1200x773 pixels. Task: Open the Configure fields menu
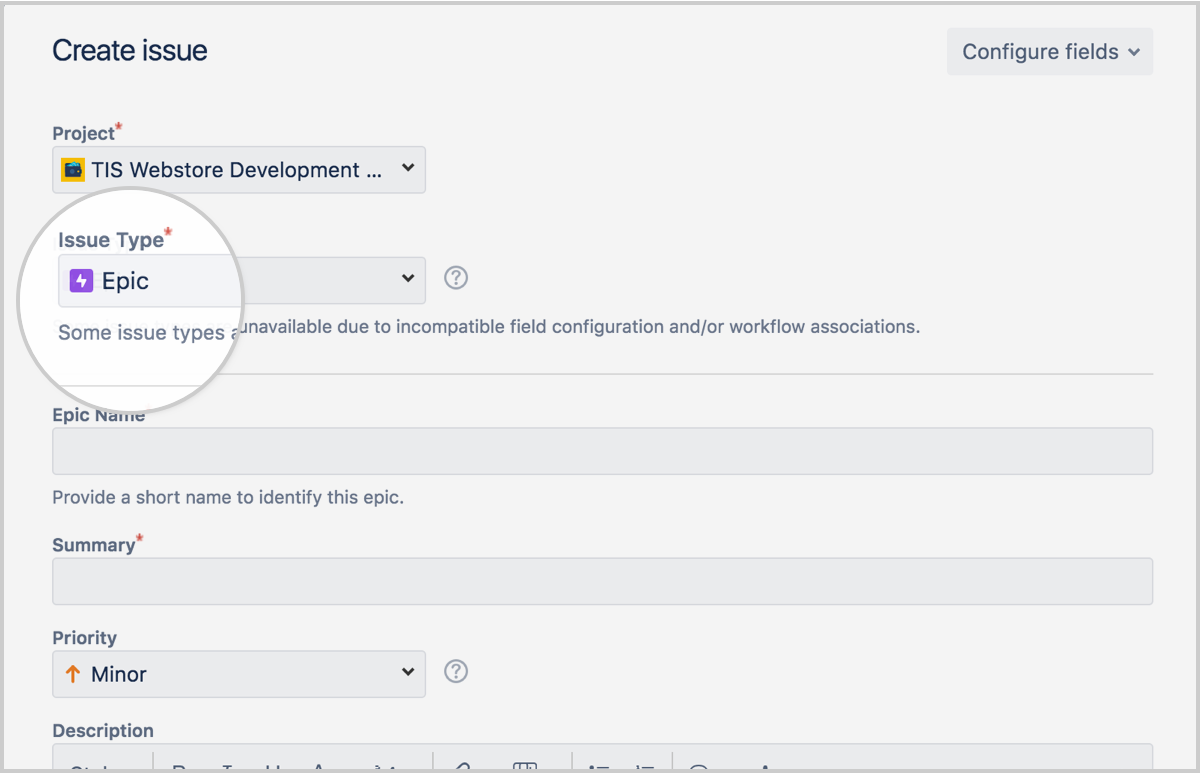[x=1049, y=51]
